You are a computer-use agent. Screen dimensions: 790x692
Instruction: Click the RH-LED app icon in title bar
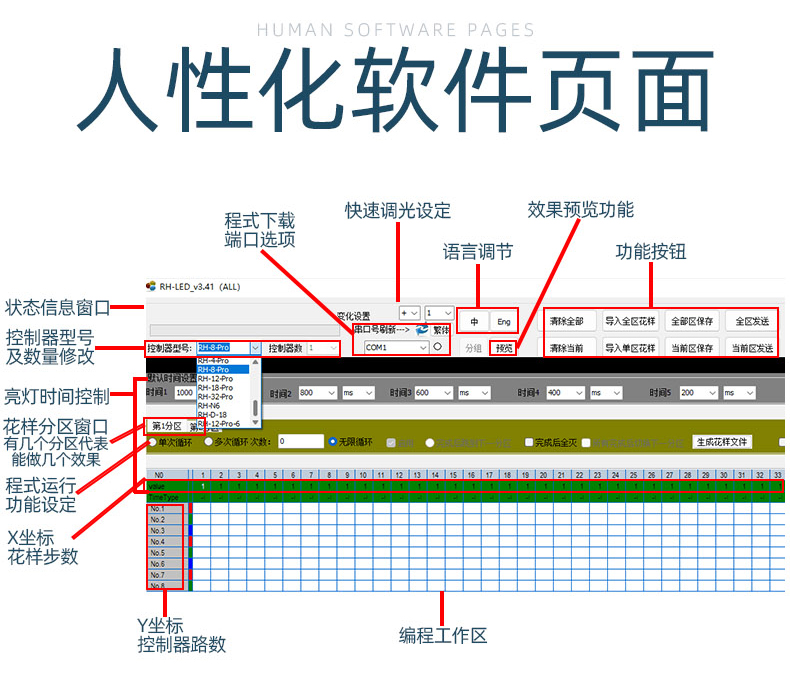click(x=151, y=287)
